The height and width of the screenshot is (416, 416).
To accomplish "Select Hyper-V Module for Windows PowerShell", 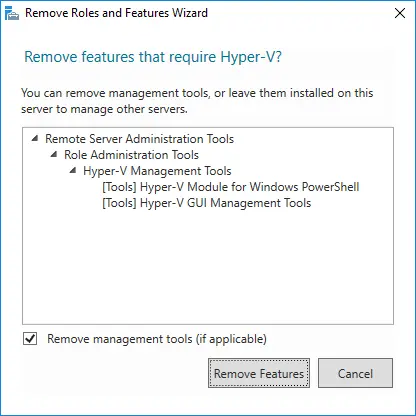I will click(231, 187).
